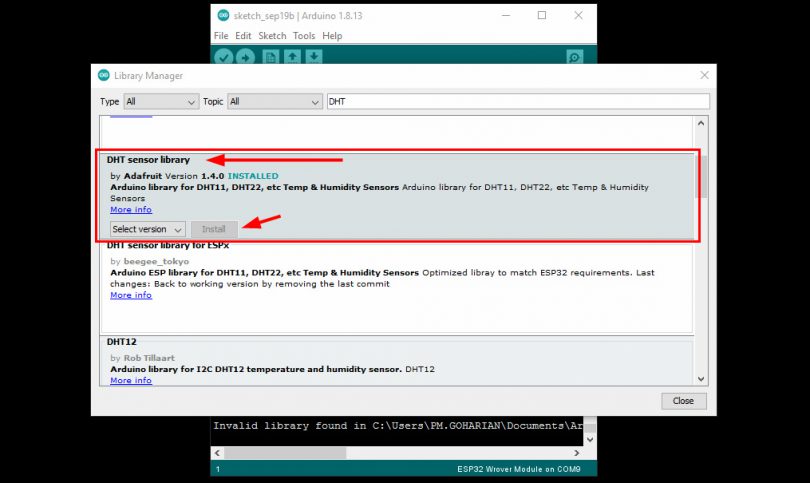
Task: Open the Serial Monitor magnifier icon
Action: [x=574, y=57]
